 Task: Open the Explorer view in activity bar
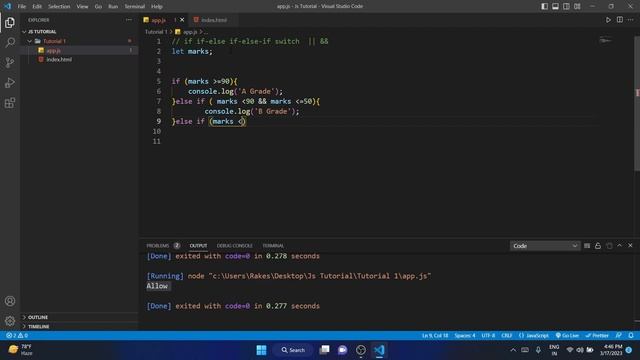(10, 22)
